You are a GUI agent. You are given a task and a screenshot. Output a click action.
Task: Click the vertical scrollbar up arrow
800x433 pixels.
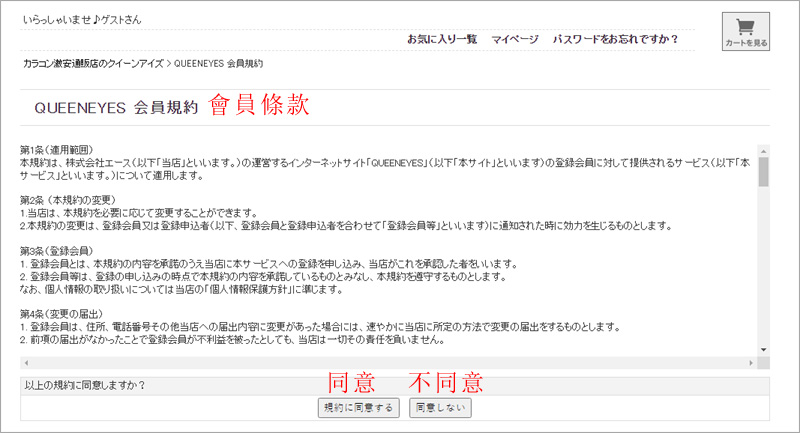[x=763, y=149]
